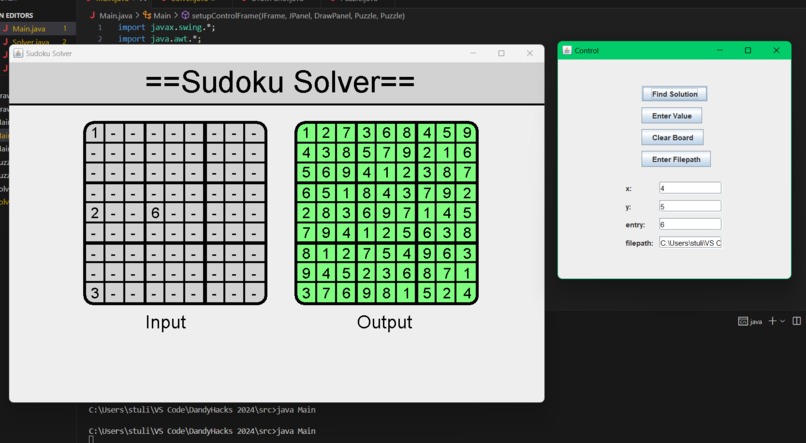Click the Enter Filepath button

pyautogui.click(x=676, y=159)
